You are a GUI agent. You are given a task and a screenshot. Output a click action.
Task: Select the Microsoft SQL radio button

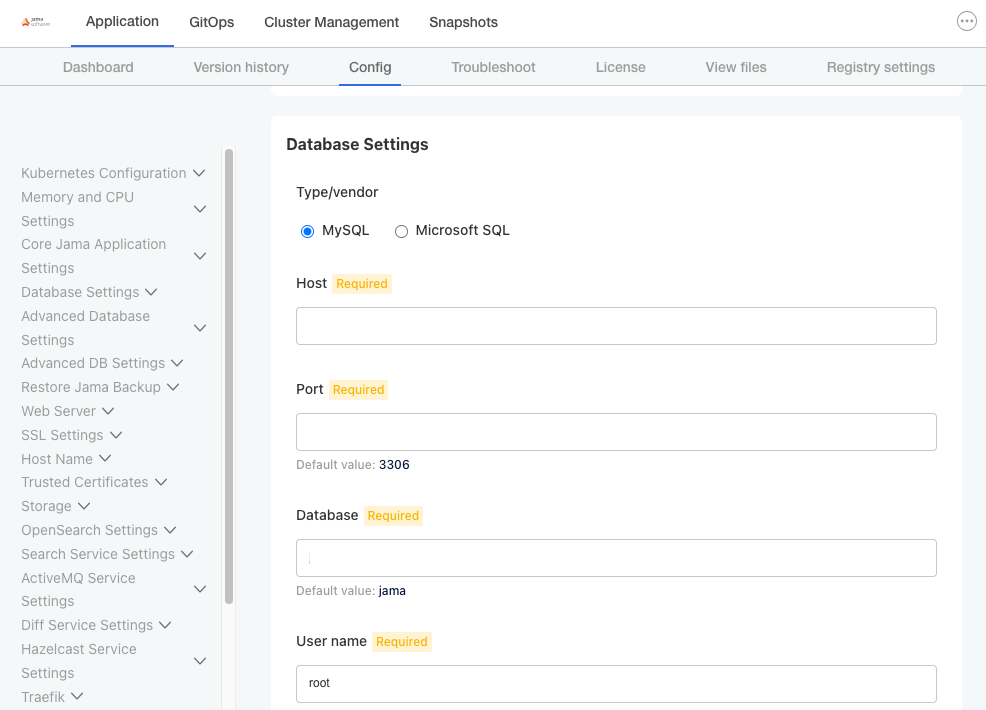[x=401, y=231]
